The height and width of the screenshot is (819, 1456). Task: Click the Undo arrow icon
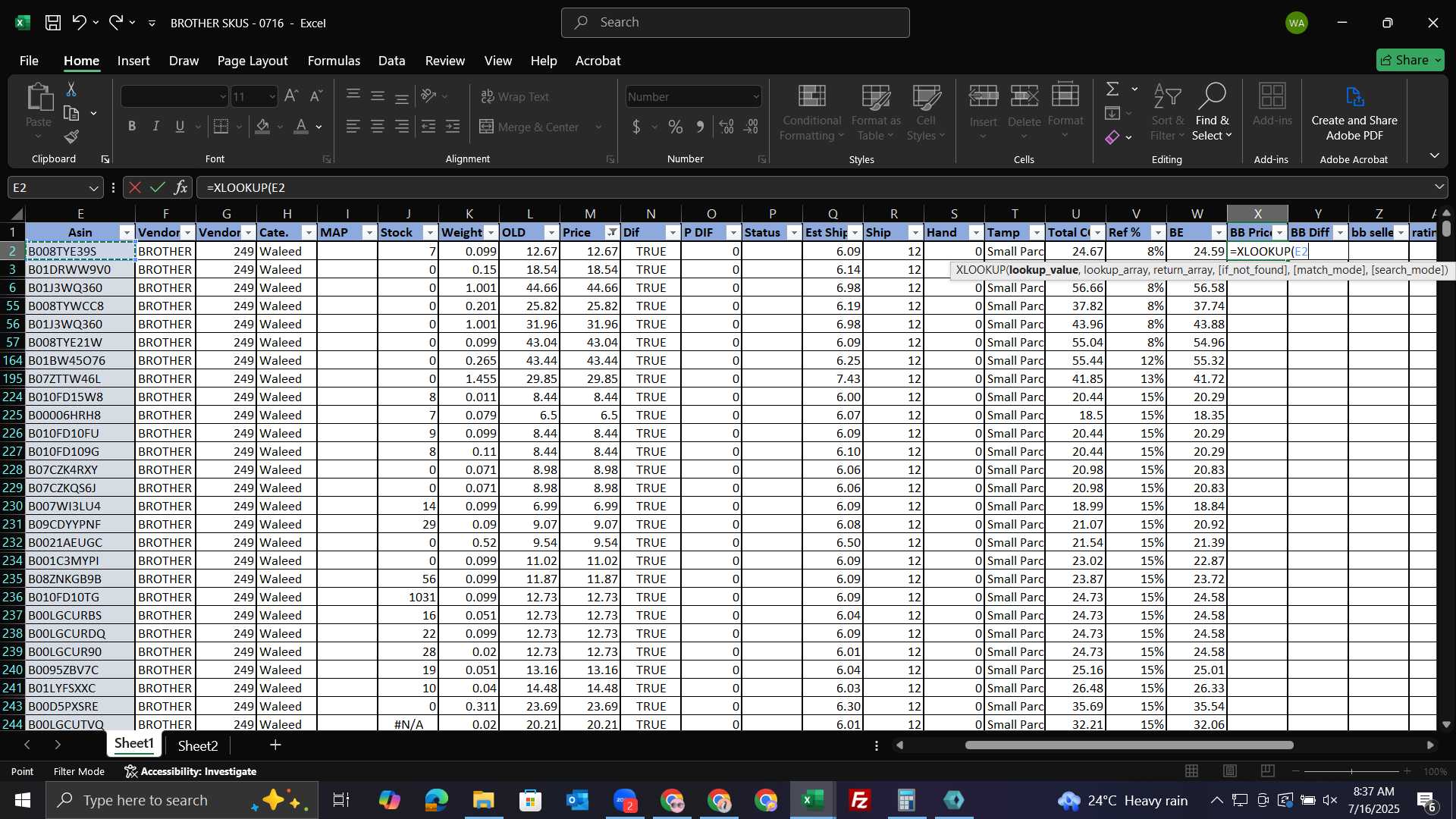coord(79,23)
